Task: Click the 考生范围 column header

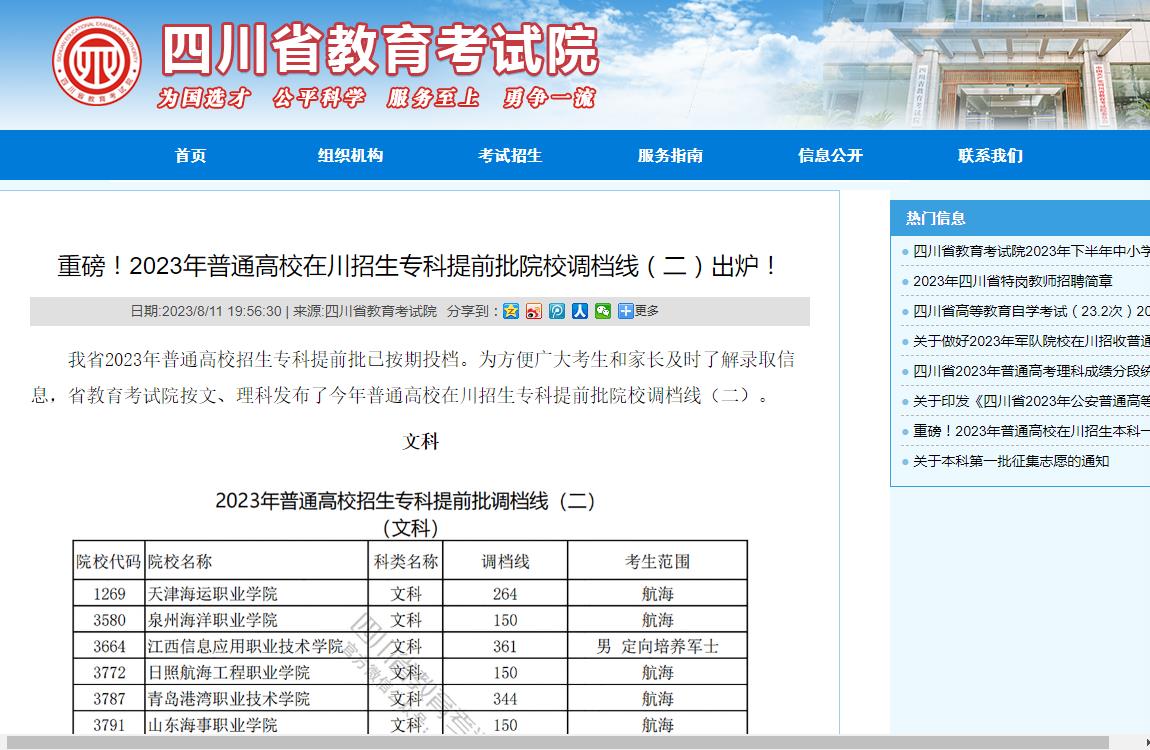Action: click(x=658, y=562)
